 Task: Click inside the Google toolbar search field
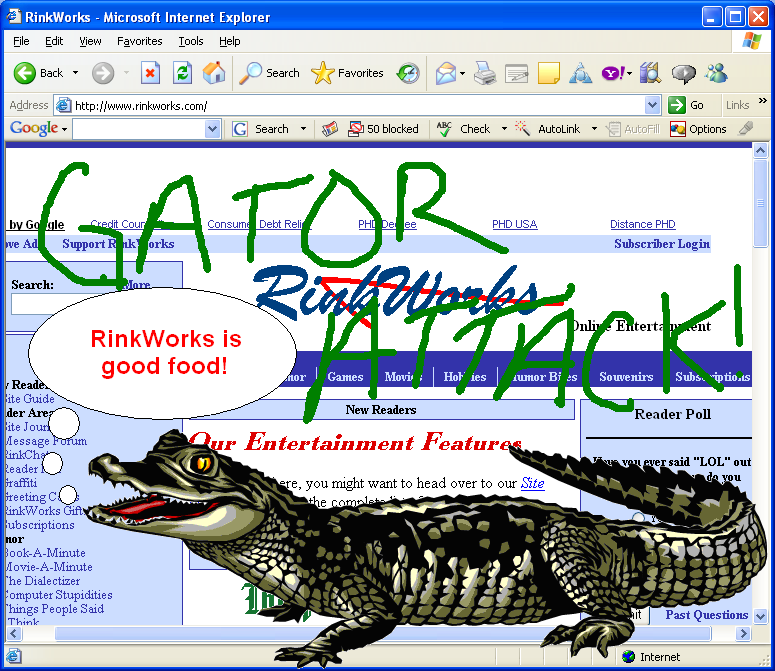139,129
